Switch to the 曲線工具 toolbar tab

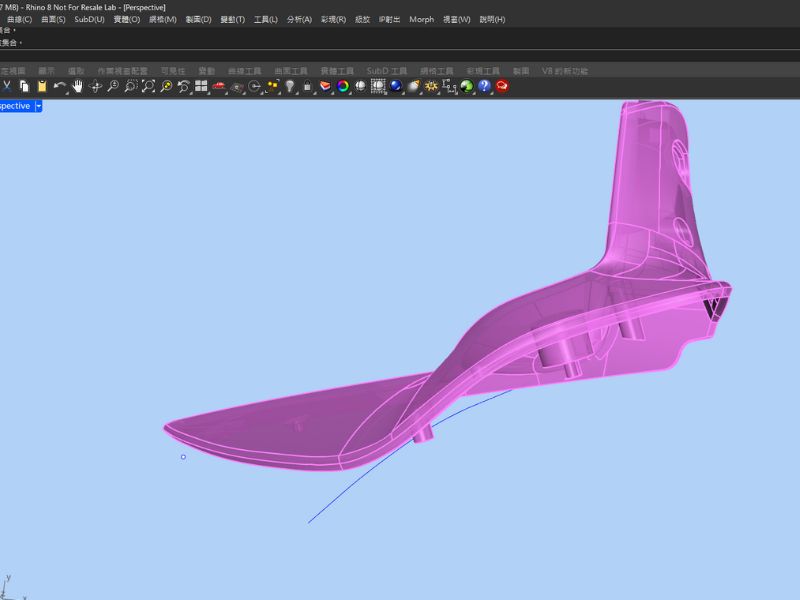click(x=244, y=71)
